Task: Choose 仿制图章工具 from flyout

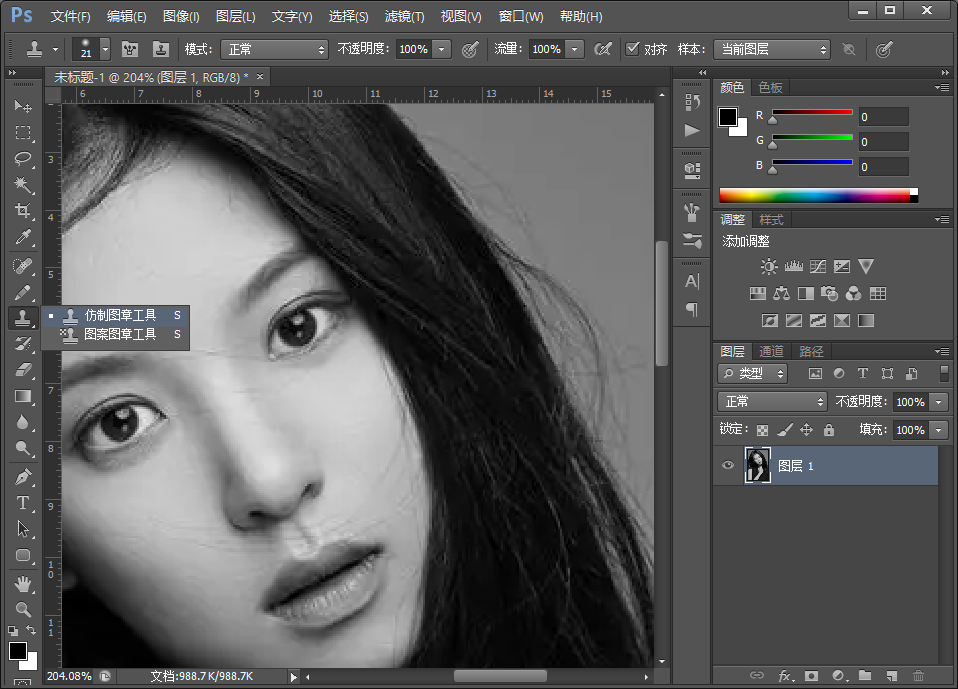Action: (x=116, y=316)
